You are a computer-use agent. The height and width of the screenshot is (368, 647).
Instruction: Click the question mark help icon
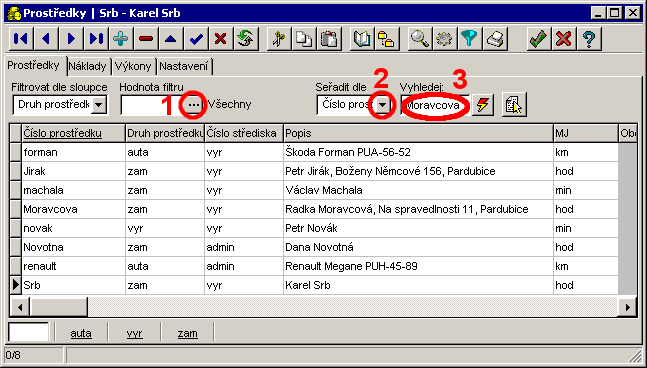[x=589, y=39]
